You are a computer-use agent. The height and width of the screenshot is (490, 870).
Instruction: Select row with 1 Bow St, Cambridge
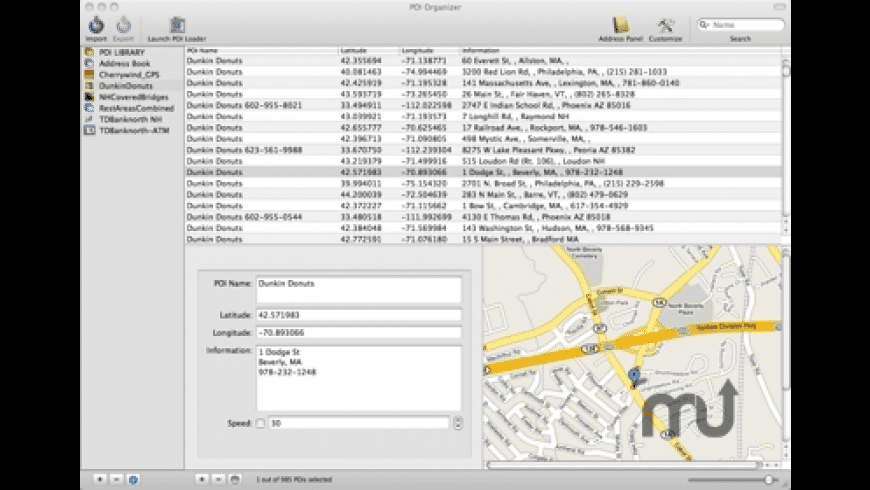(483, 205)
